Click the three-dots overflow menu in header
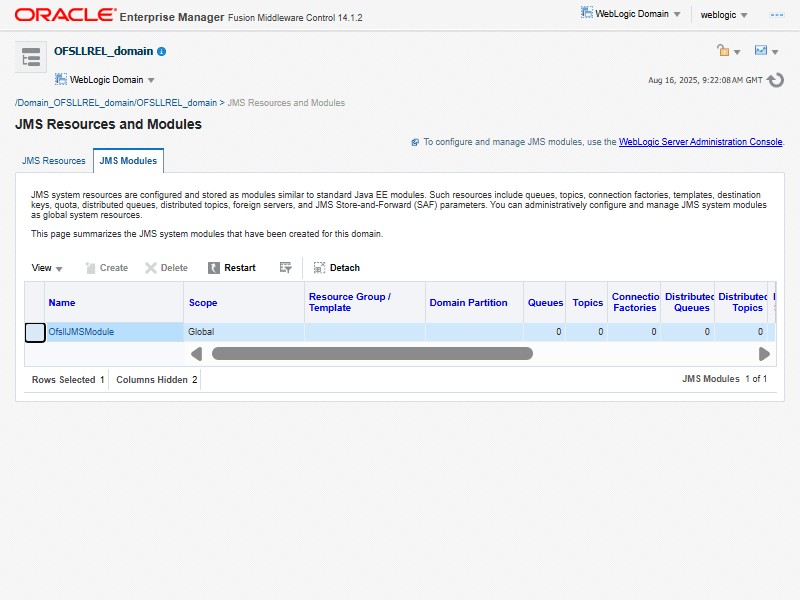The height and width of the screenshot is (600, 800). 777,15
